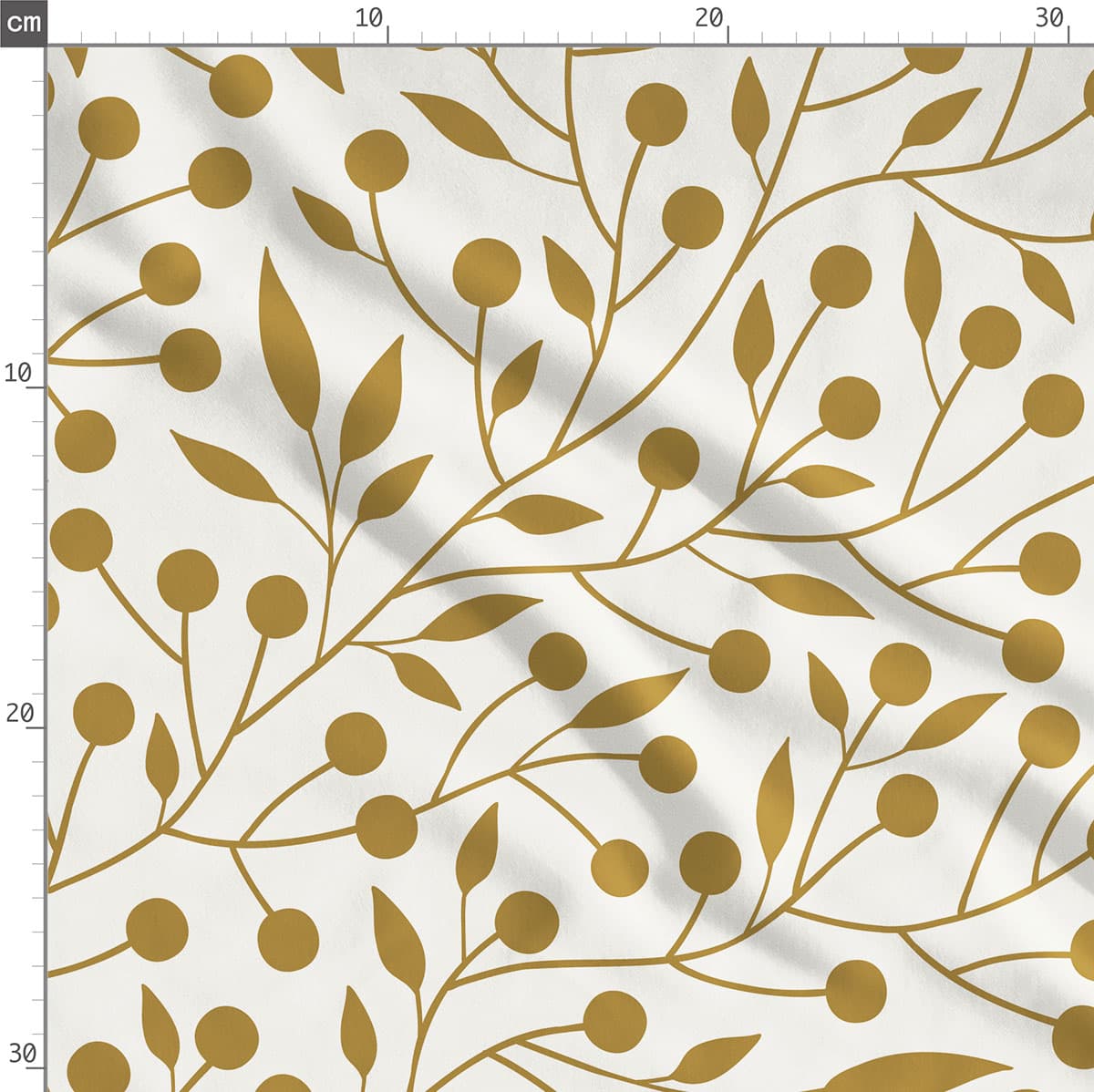Click the berry in the fabric's bottom-left corner
This screenshot has height=1092, width=1094.
click(x=98, y=1068)
